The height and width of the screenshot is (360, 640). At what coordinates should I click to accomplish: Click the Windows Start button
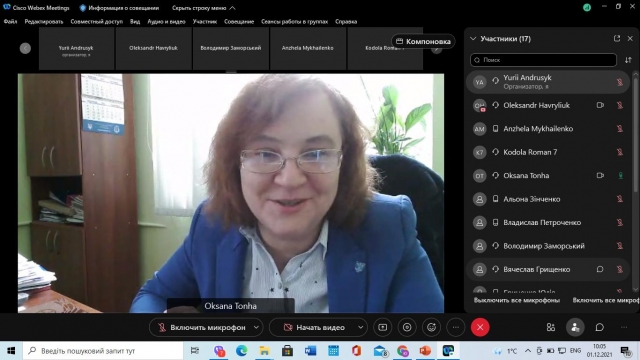(11, 351)
